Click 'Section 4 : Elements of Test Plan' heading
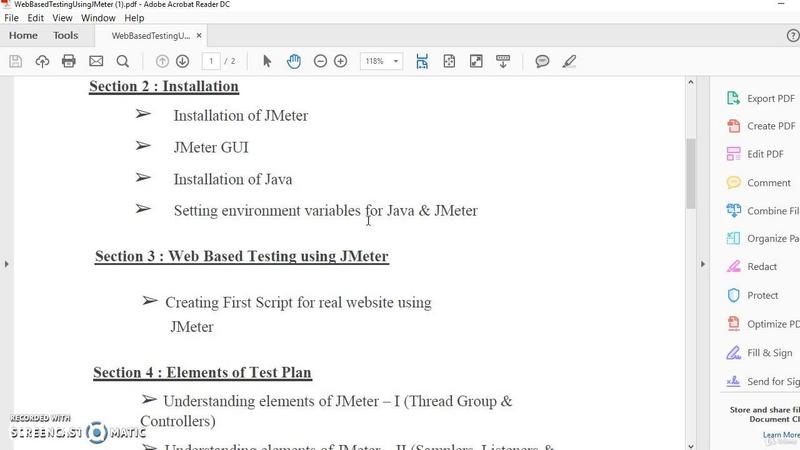800x450 pixels. 202,372
